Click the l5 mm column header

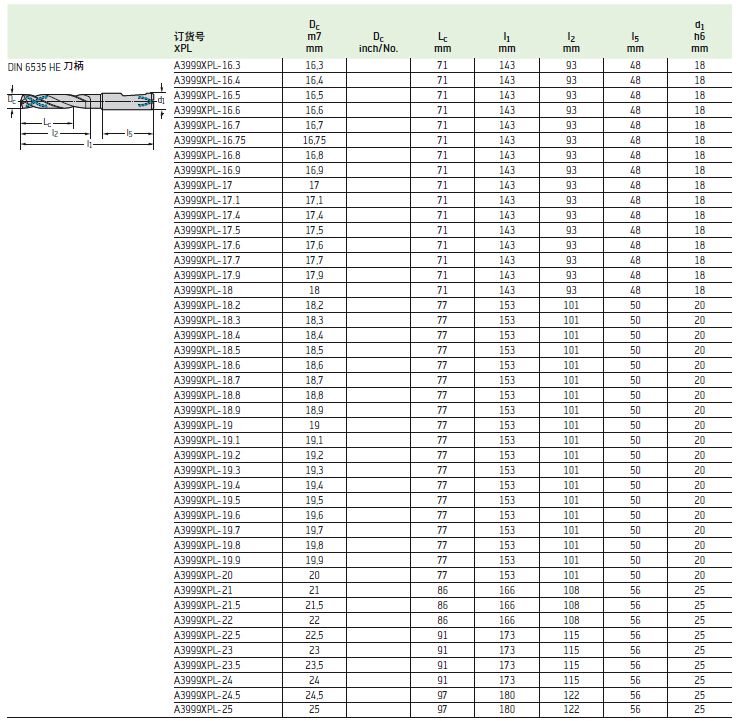pos(635,42)
